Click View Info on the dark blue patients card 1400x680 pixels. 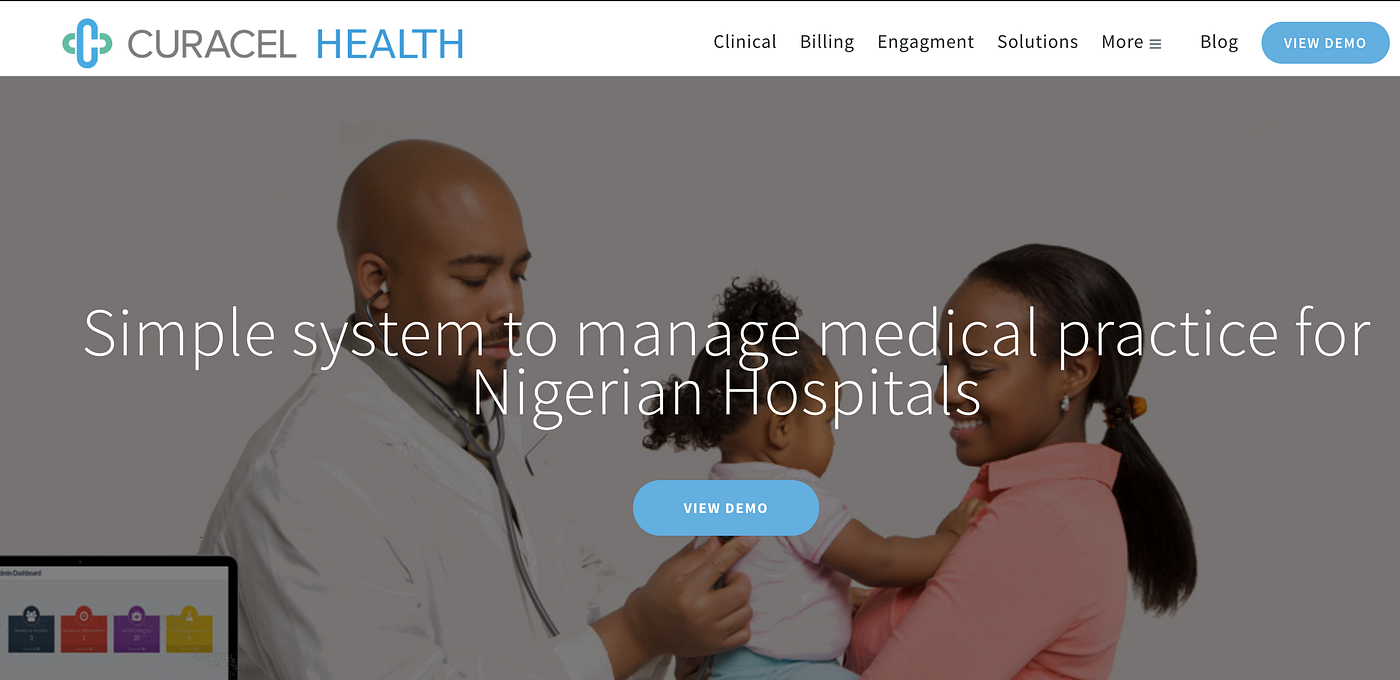point(31,649)
